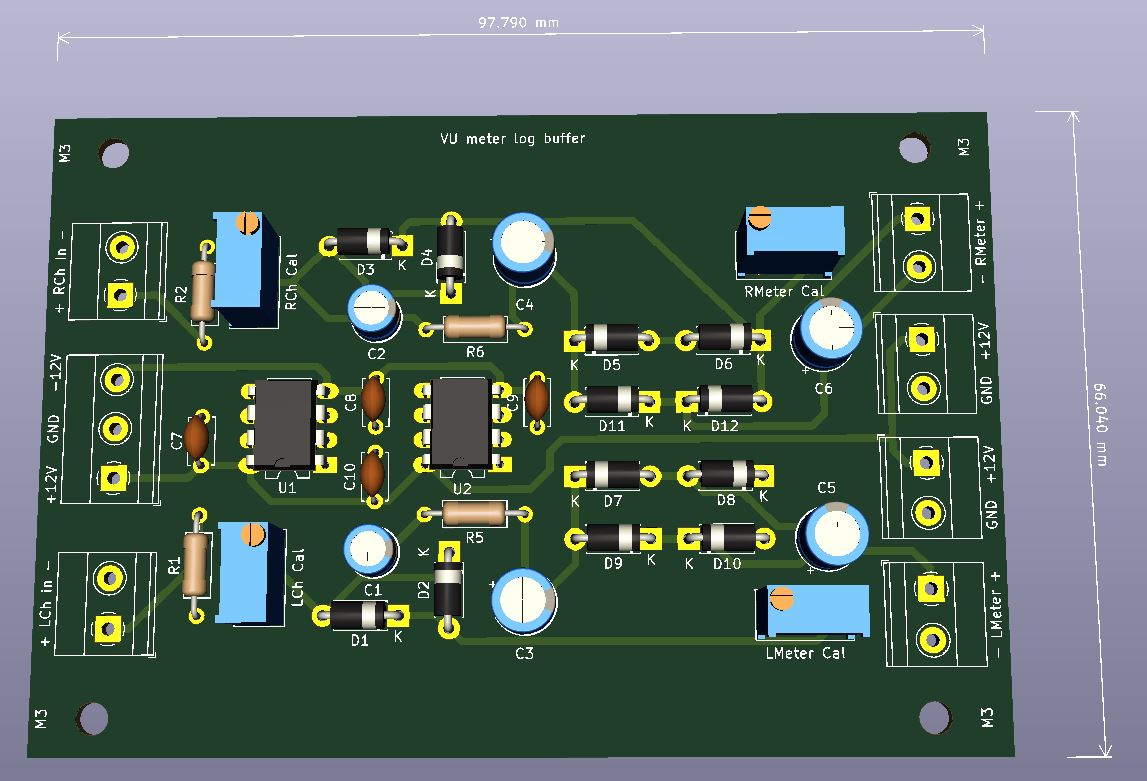Viewport: 1147px width, 781px height.
Task: Click the U1 IC chip body
Action: pos(284,423)
